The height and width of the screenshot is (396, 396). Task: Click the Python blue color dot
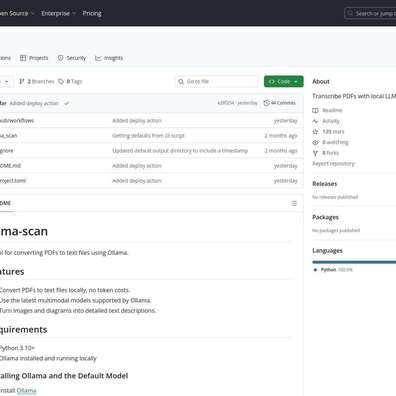315,270
